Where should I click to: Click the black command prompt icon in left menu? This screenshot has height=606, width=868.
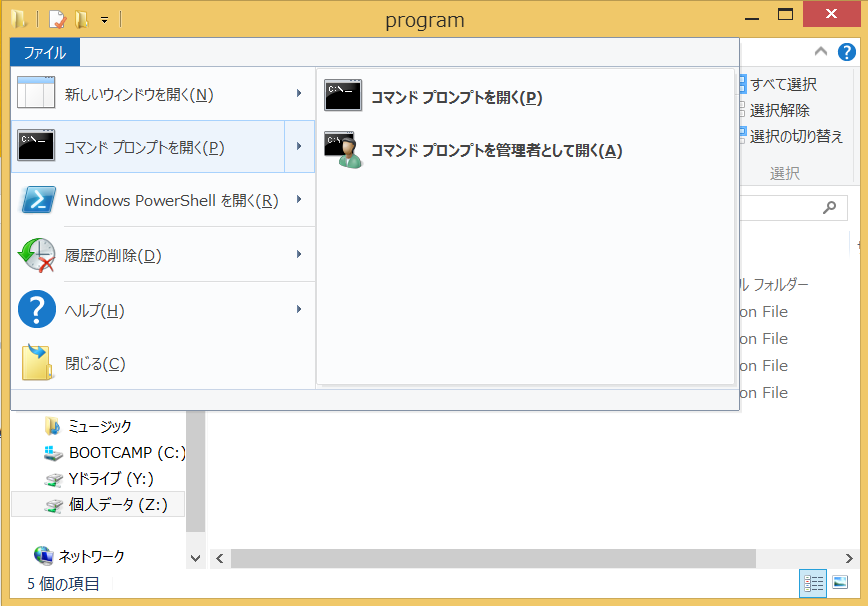pos(36,146)
